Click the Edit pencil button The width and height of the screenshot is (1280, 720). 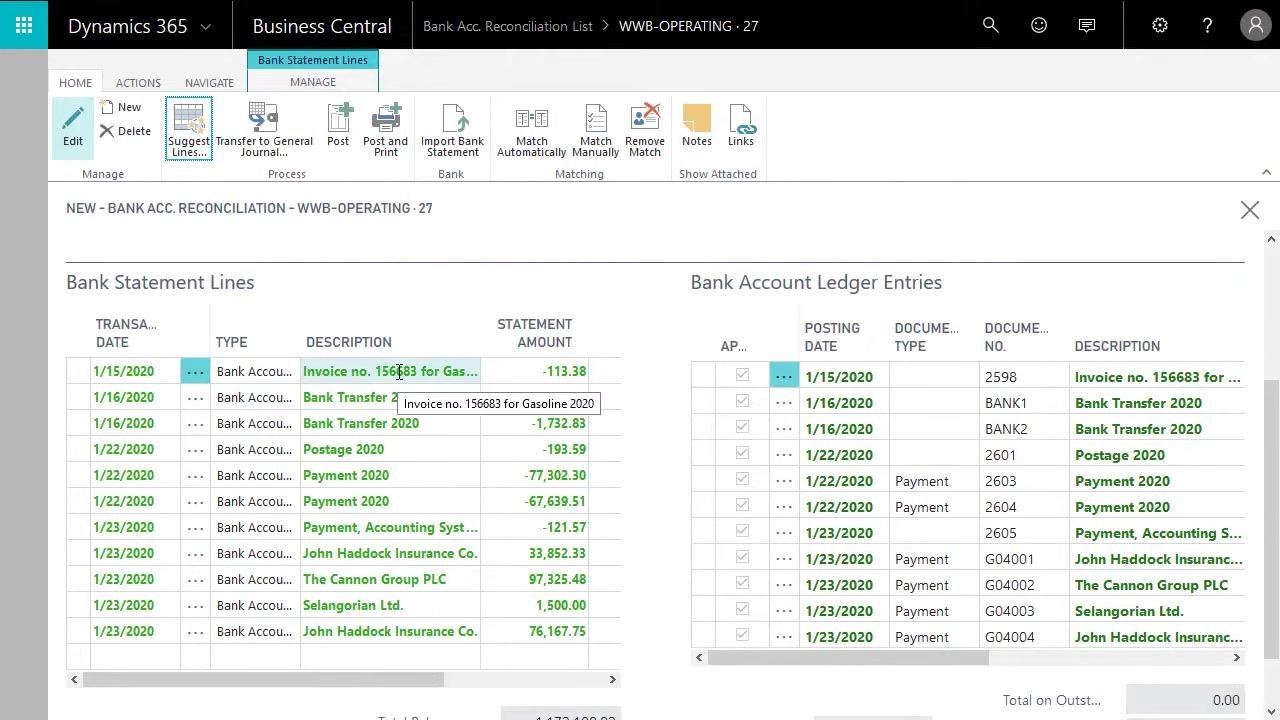[x=73, y=127]
